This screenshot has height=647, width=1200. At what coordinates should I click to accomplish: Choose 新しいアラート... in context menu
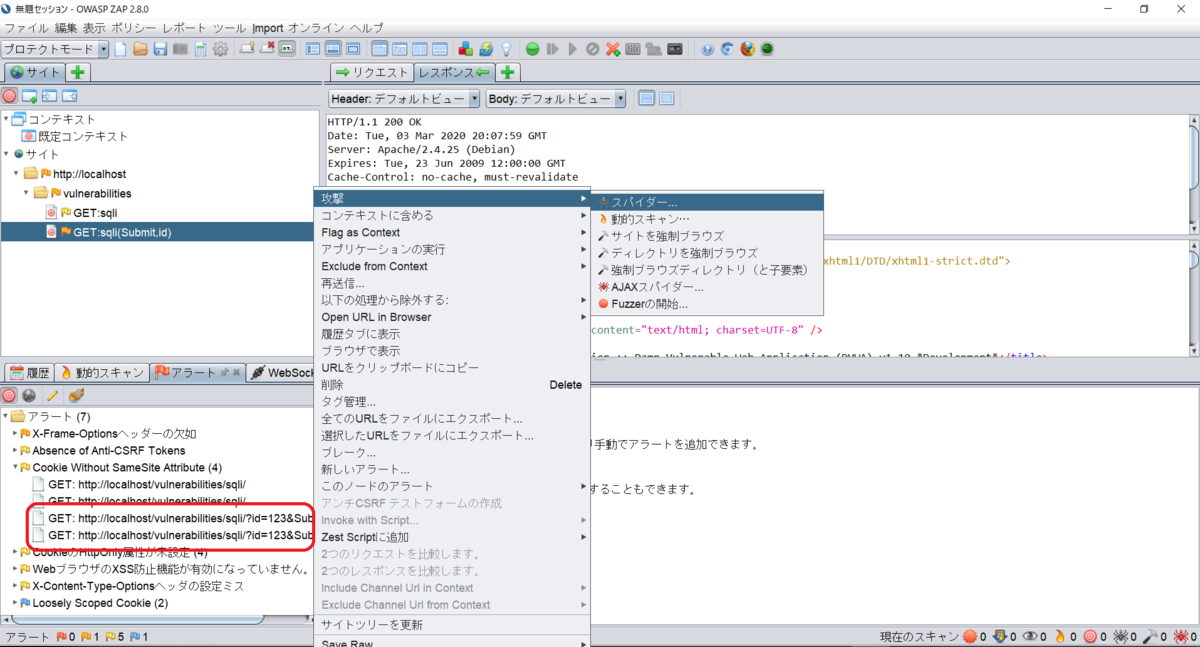453,471
